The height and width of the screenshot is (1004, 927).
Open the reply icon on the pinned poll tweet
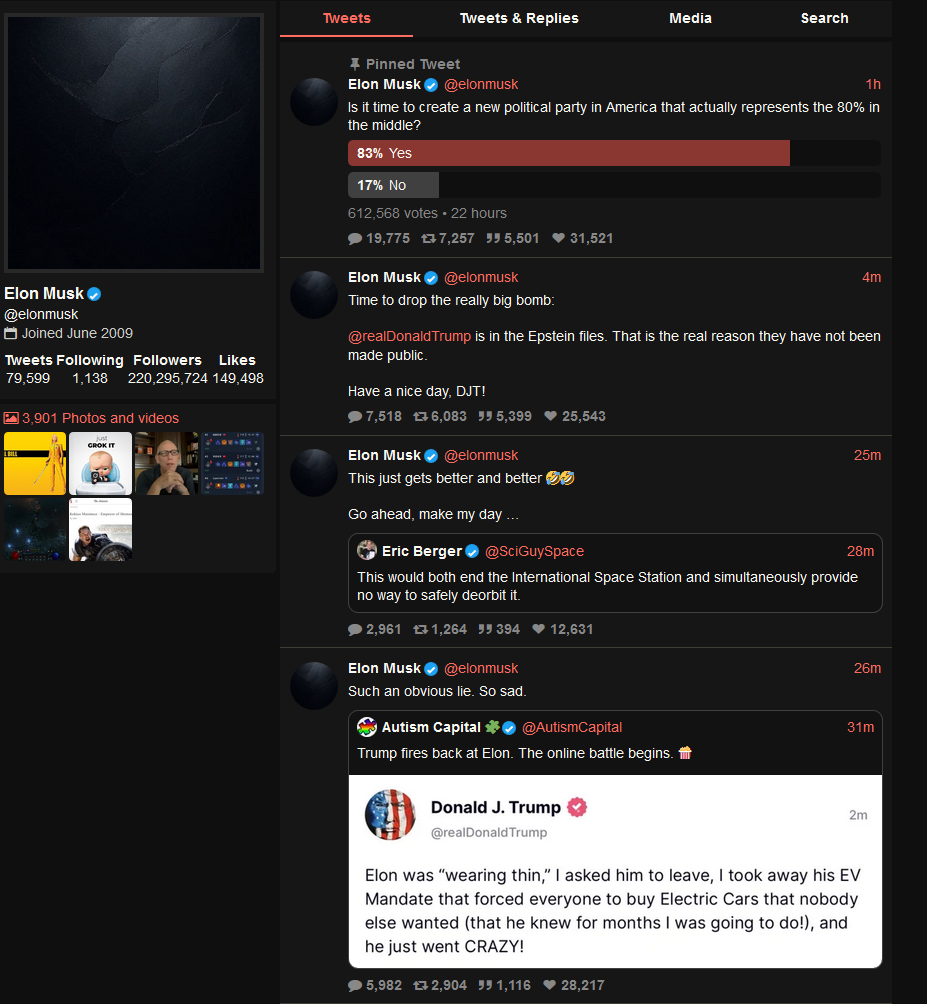355,238
